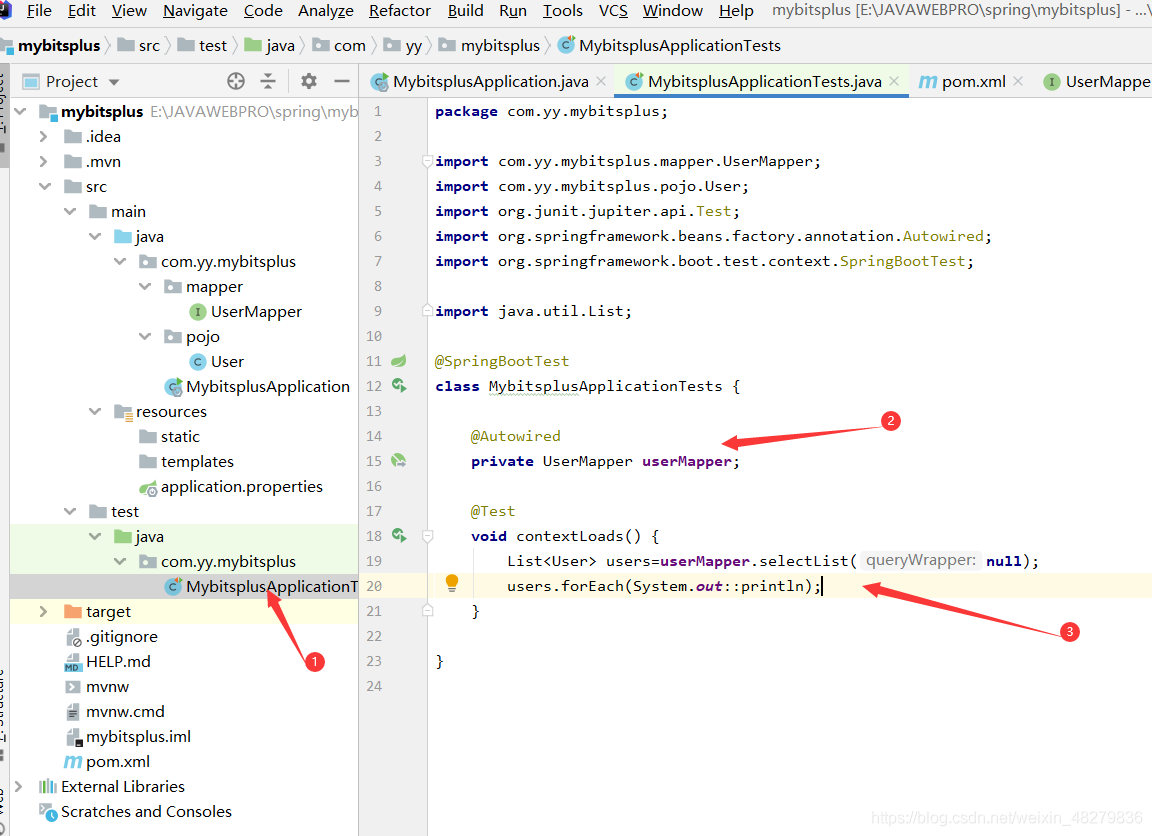Switch to the pom.xml editor tab

coord(972,82)
